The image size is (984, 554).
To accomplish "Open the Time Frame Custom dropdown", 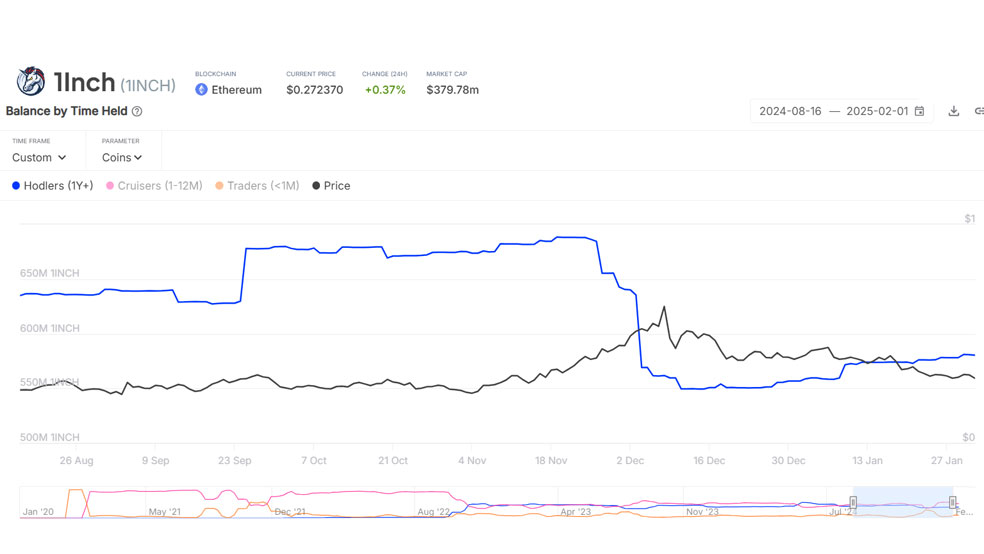I will coord(39,157).
